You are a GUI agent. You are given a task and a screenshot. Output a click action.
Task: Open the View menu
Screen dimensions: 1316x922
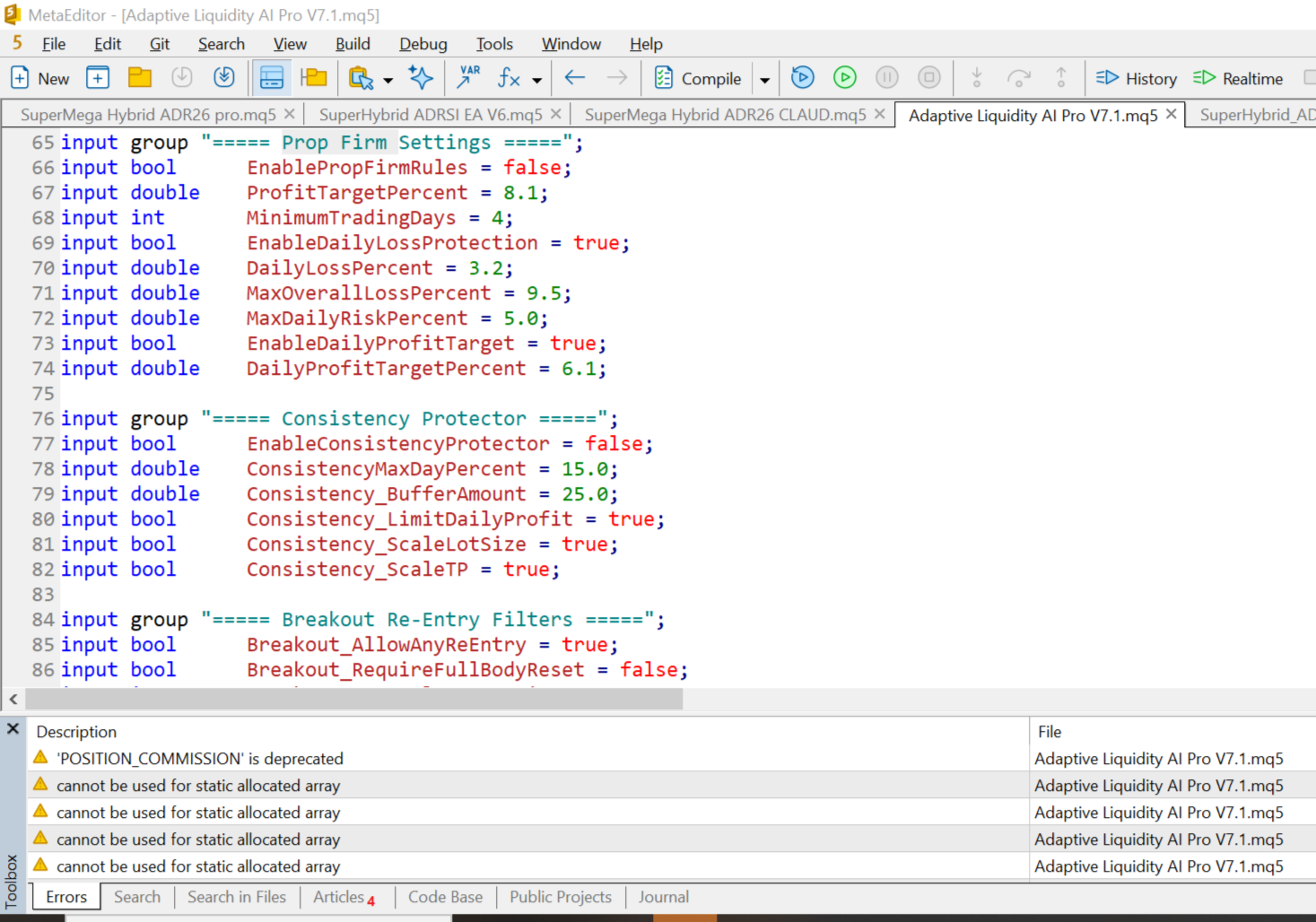tap(290, 44)
